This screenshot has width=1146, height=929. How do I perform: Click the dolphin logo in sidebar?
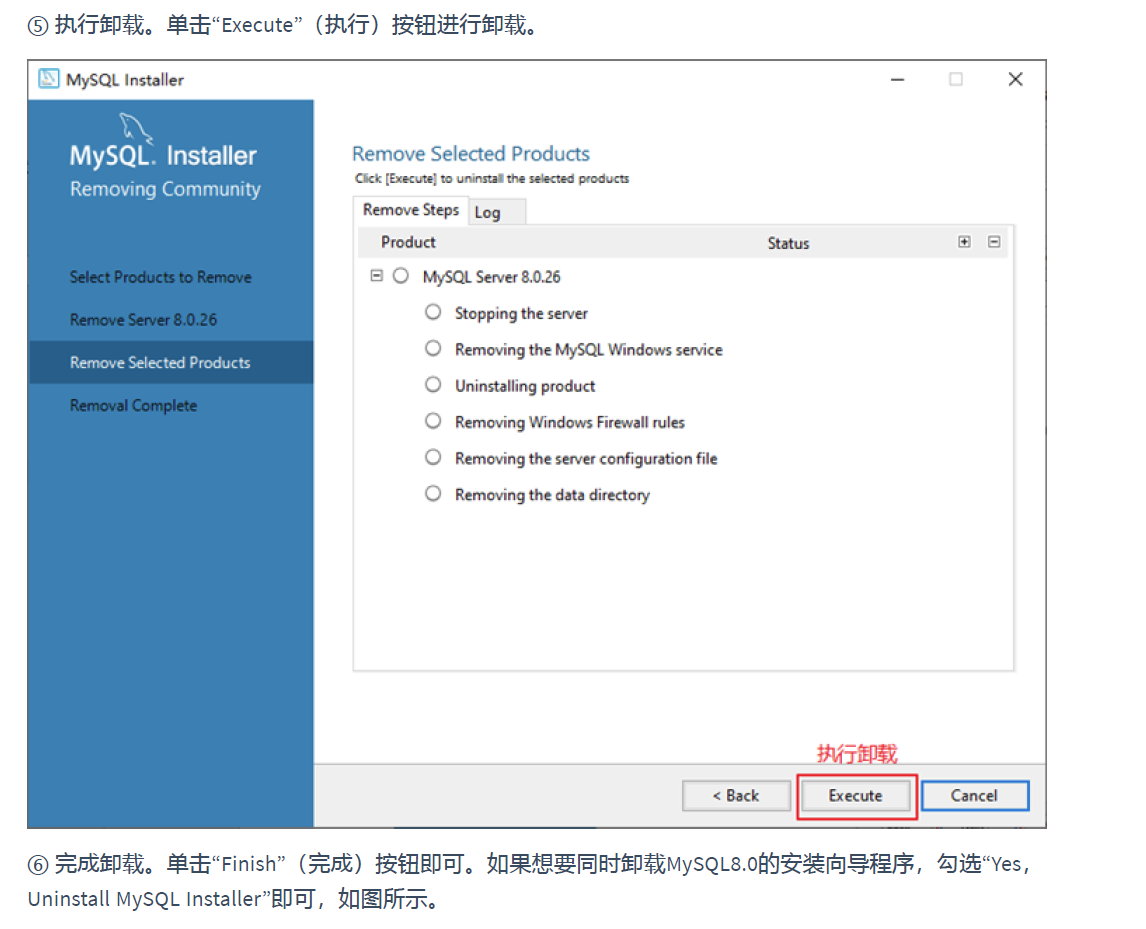tap(136, 127)
